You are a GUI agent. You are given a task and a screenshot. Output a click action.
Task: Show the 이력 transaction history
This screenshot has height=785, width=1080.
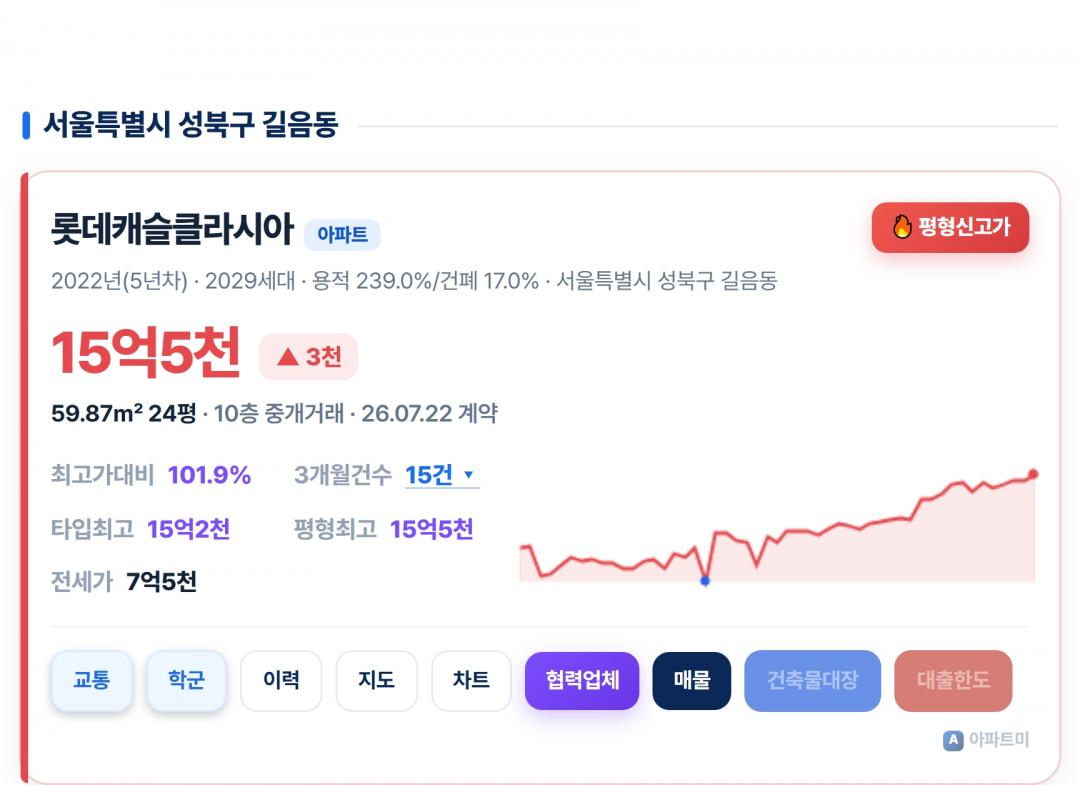click(x=281, y=680)
